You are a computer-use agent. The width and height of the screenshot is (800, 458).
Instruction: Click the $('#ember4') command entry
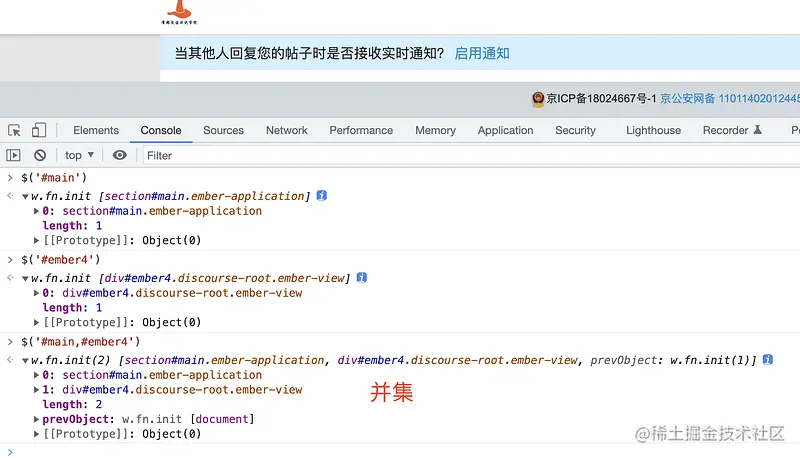pyautogui.click(x=61, y=260)
